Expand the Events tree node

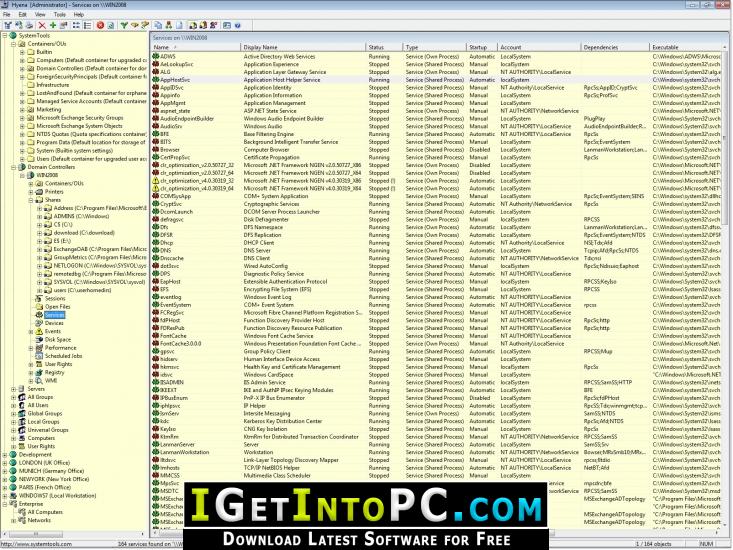coord(31,331)
